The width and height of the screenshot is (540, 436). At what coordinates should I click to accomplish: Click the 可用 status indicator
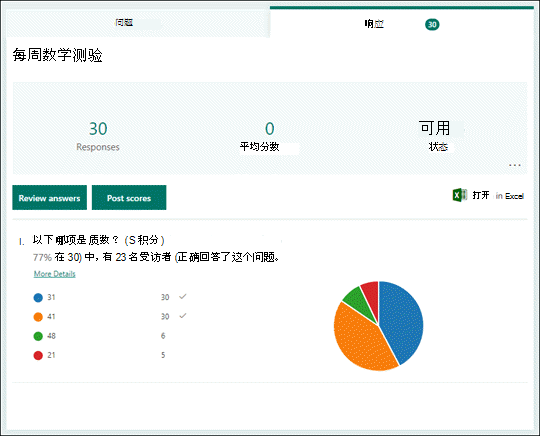(434, 128)
